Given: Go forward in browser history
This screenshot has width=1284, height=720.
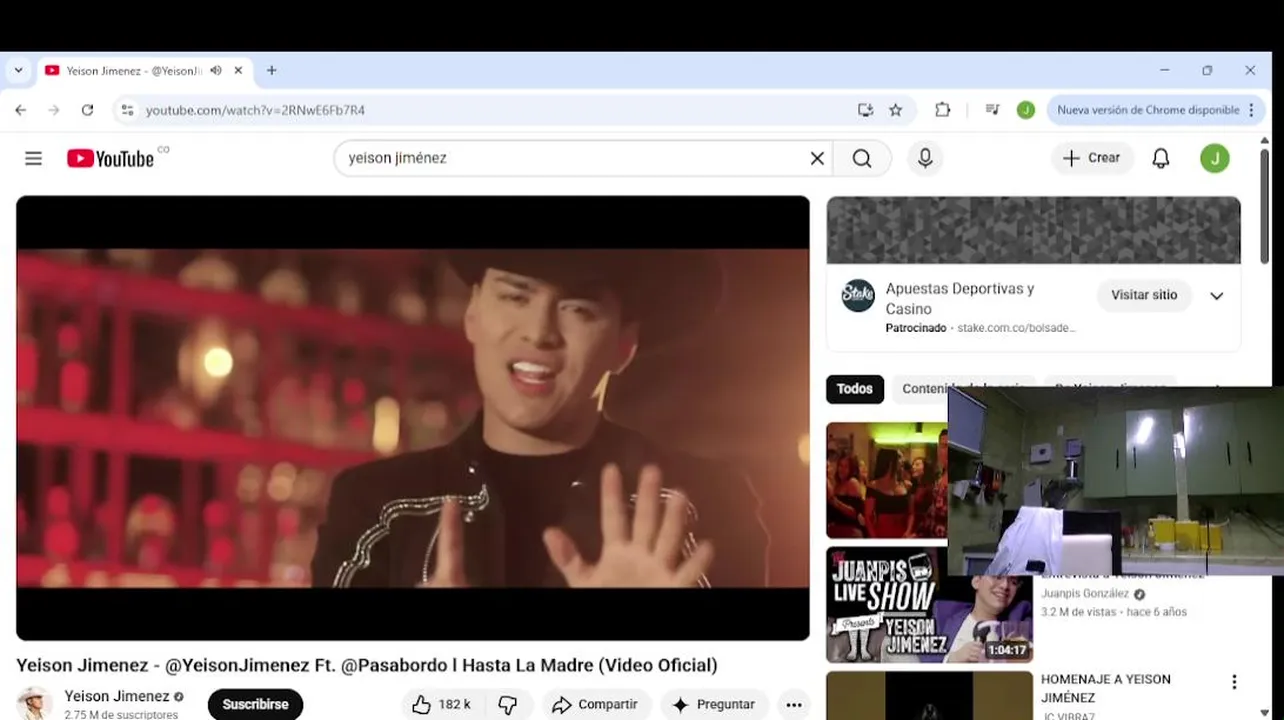Looking at the screenshot, I should (x=54, y=110).
